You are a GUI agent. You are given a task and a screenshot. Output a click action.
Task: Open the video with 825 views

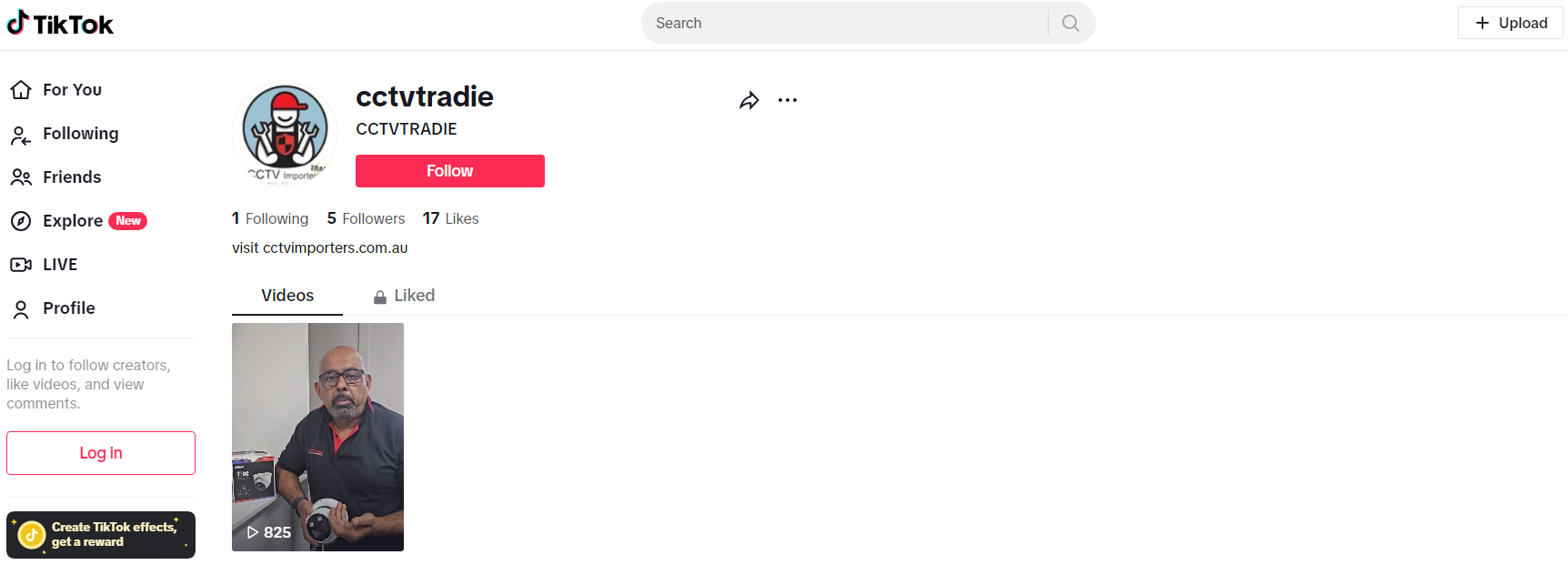317,437
